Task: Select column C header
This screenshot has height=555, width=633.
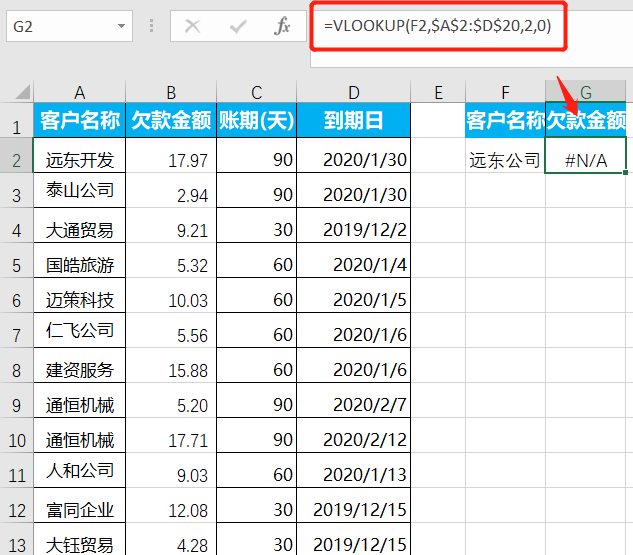Action: 257,92
